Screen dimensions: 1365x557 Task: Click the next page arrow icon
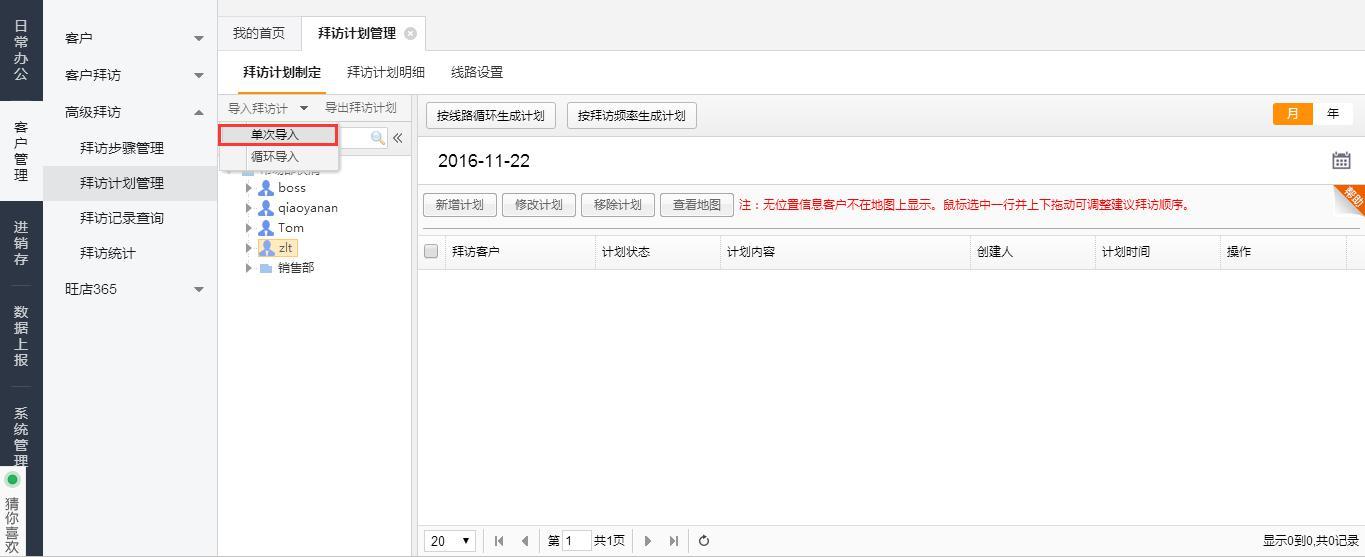point(648,541)
